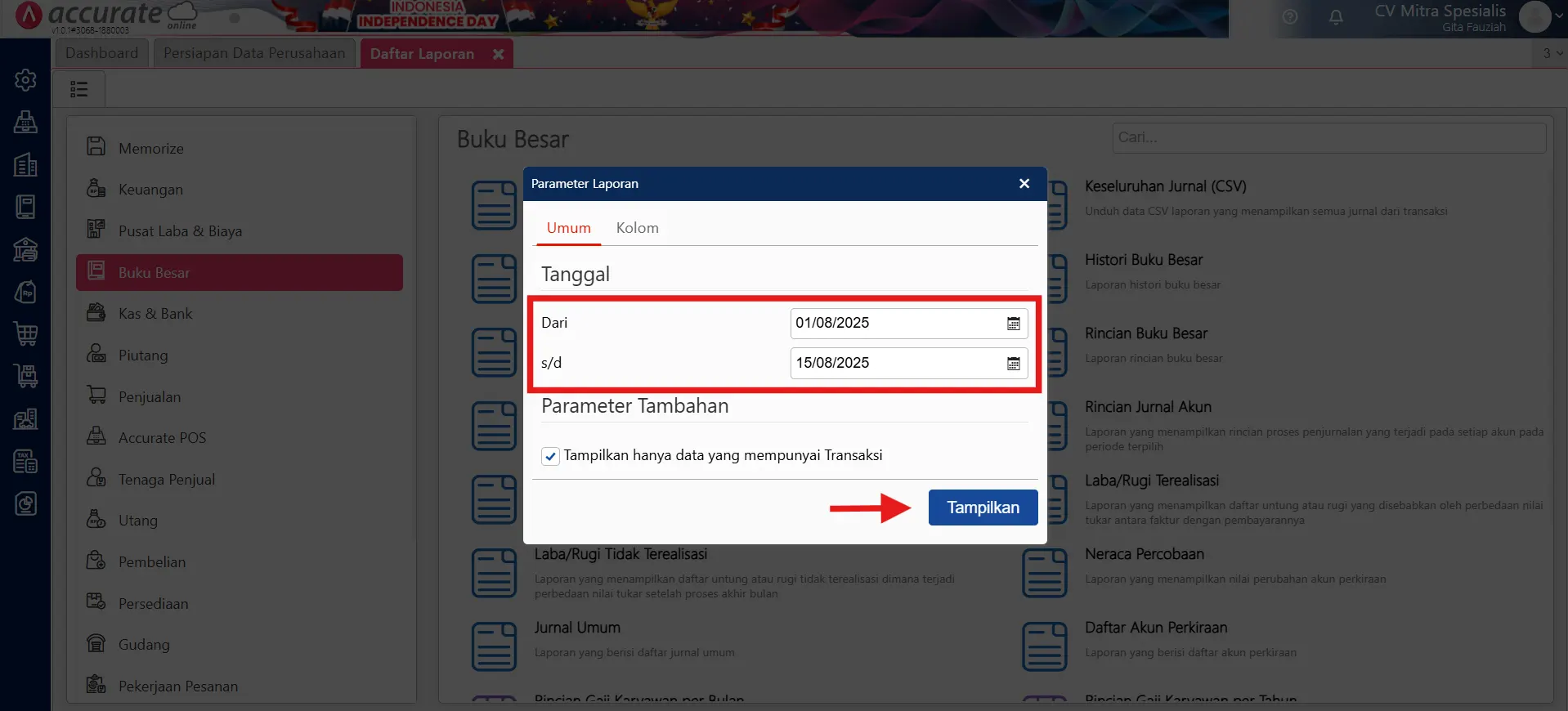
Task: Click the help question mark icon
Action: [x=1290, y=17]
